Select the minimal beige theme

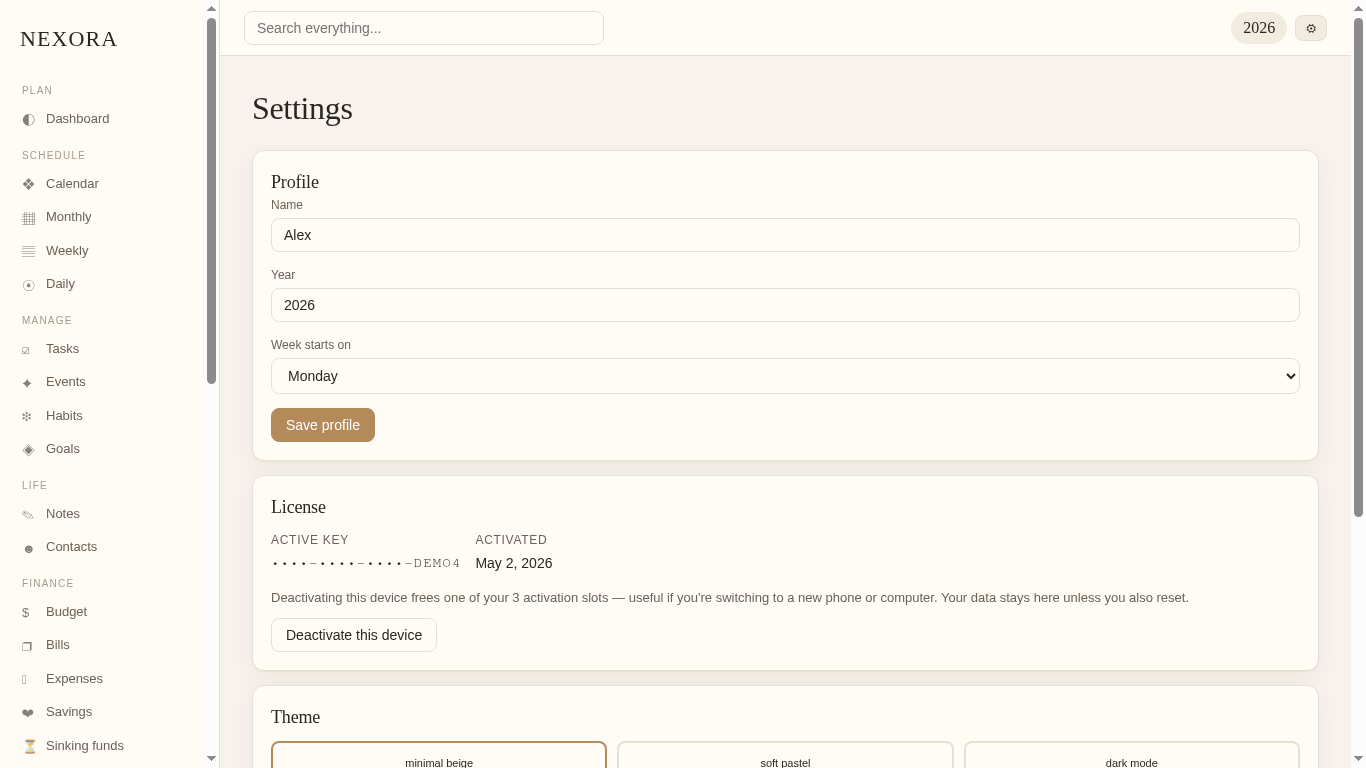(x=439, y=756)
